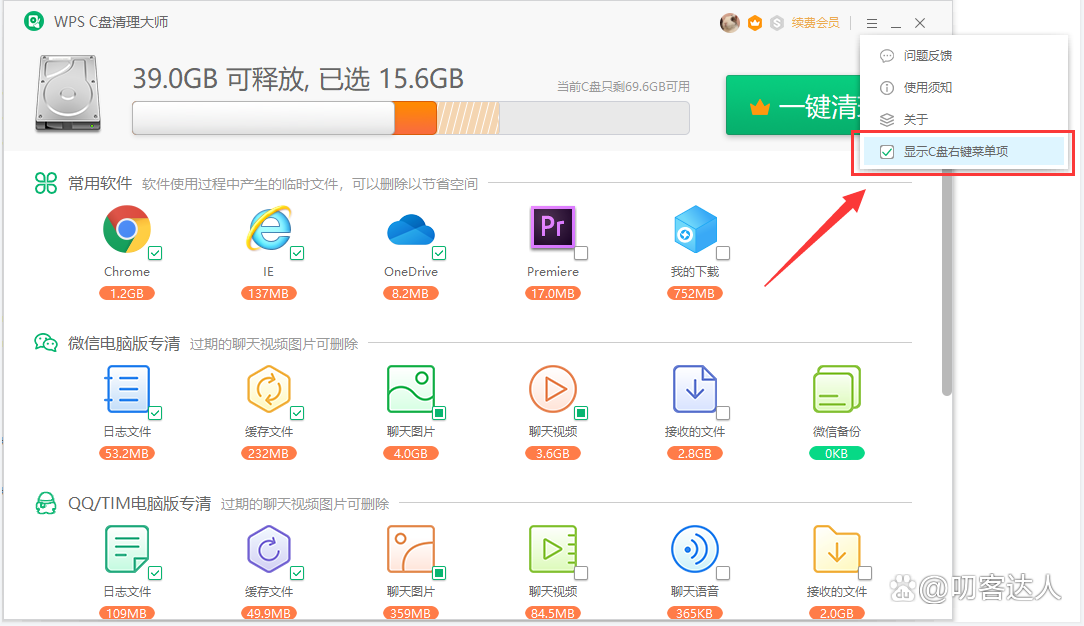The image size is (1084, 626).
Task: Click the 续费会员 link
Action: point(815,23)
